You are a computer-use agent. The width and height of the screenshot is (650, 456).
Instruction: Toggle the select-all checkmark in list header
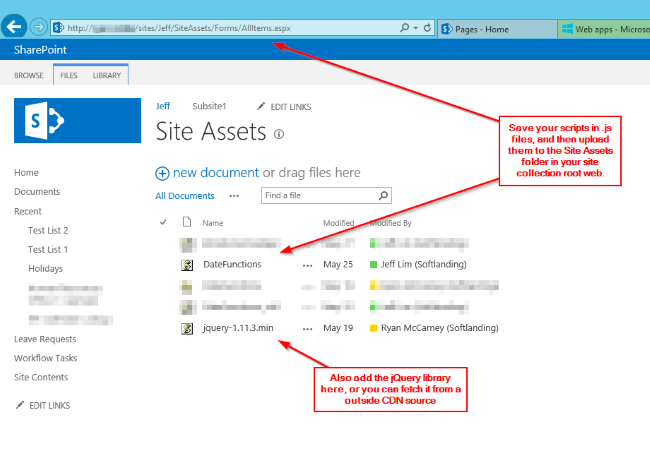pos(163,223)
